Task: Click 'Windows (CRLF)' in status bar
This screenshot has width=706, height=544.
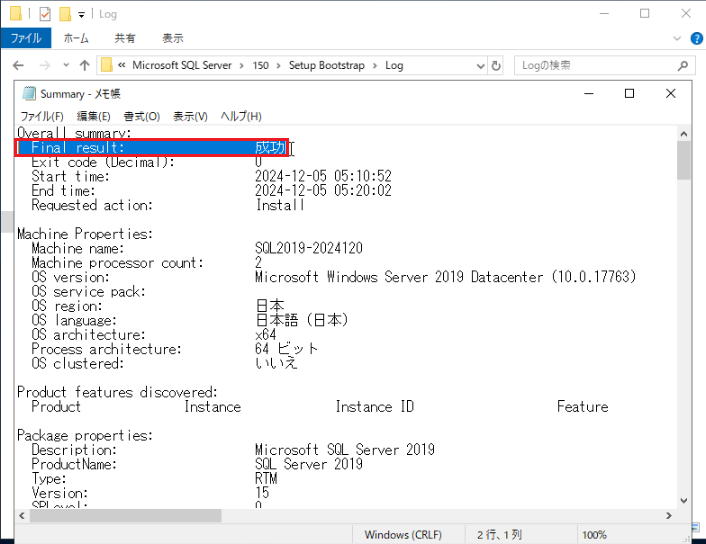Action: pos(403,535)
